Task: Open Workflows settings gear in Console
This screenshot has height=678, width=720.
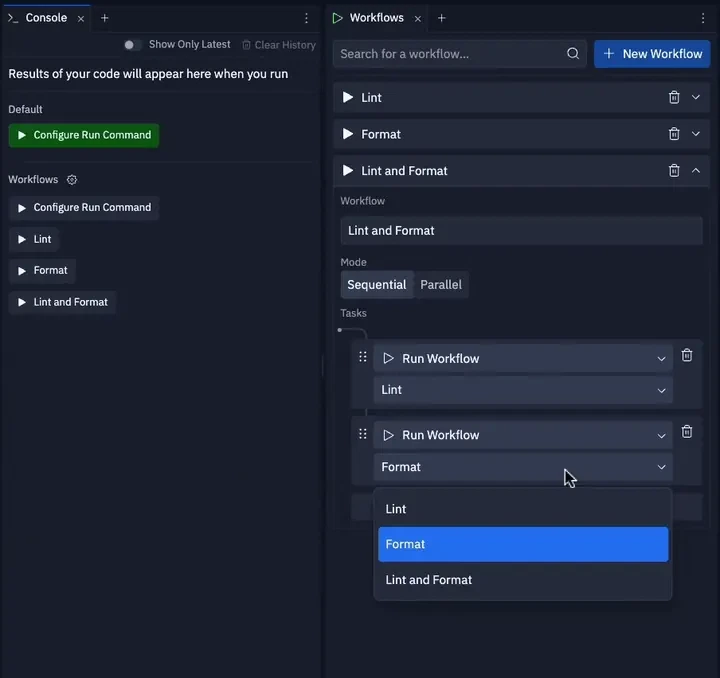Action: click(72, 179)
